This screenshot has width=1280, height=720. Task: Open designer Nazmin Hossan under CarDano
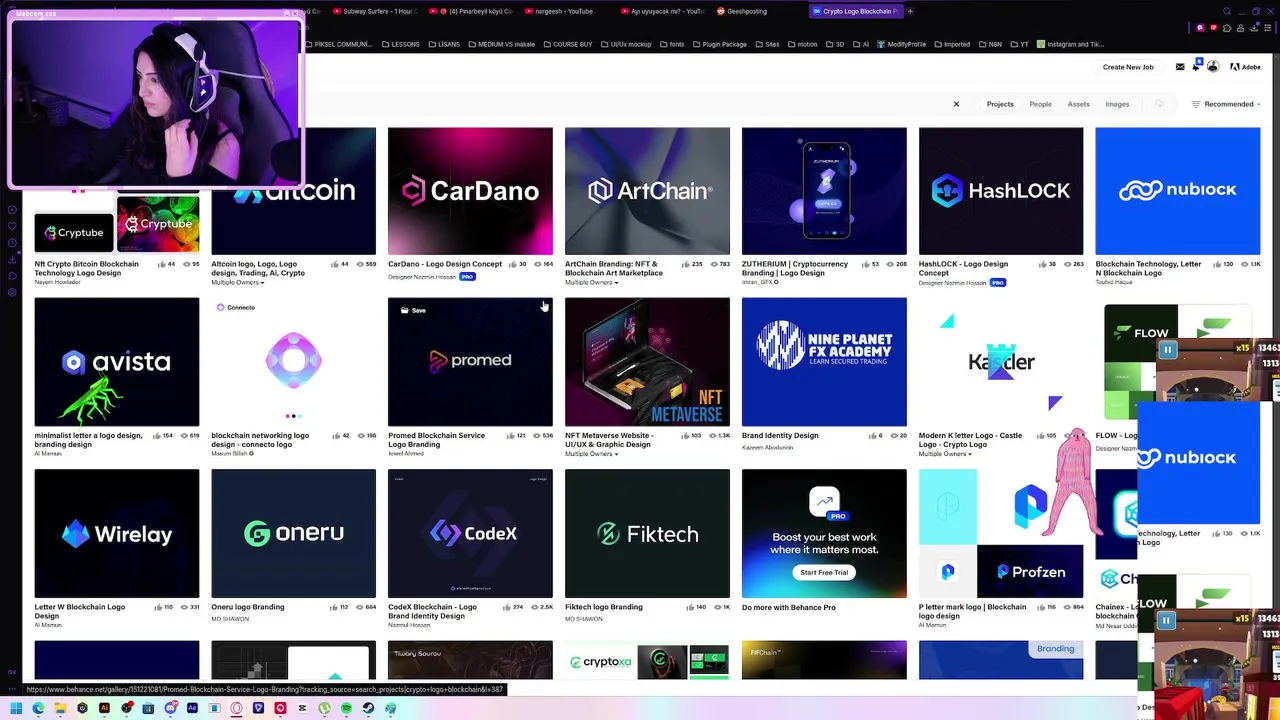click(x=423, y=276)
